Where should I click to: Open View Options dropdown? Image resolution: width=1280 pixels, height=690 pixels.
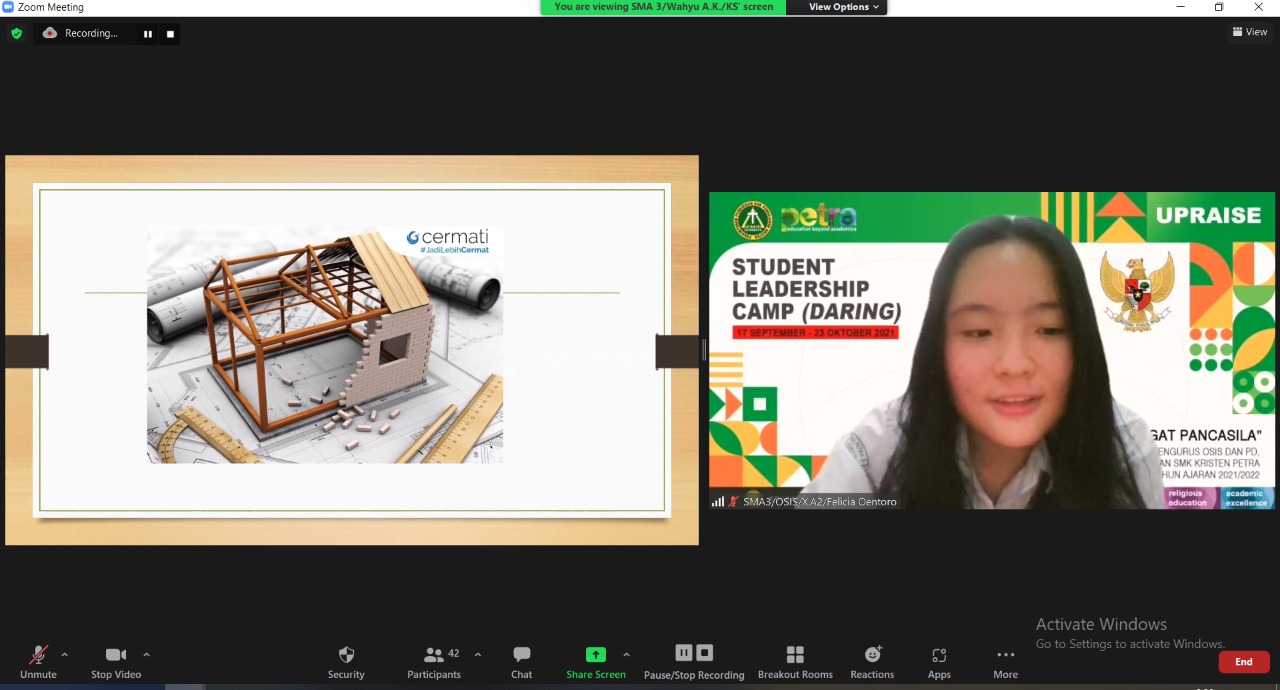pyautogui.click(x=844, y=7)
